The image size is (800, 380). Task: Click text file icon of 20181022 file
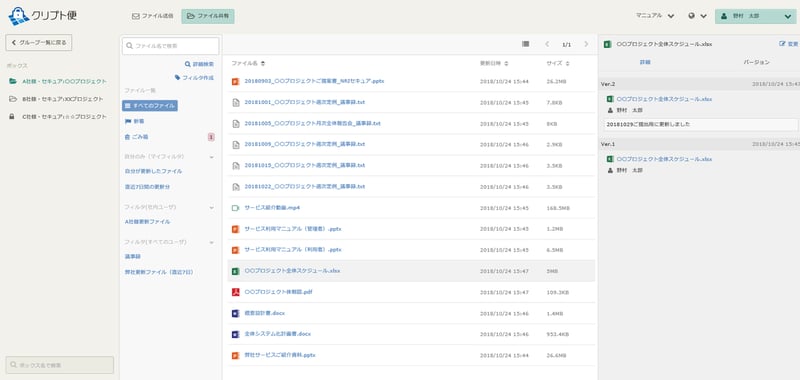(x=236, y=187)
